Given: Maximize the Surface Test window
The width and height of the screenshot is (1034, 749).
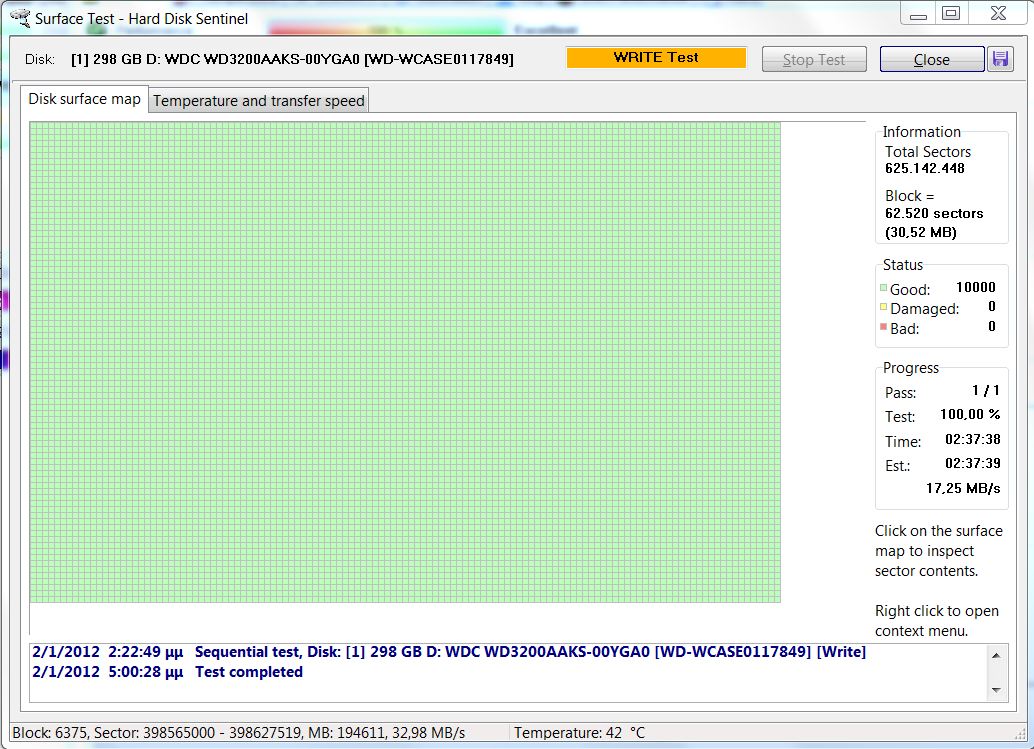Looking at the screenshot, I should (x=951, y=13).
